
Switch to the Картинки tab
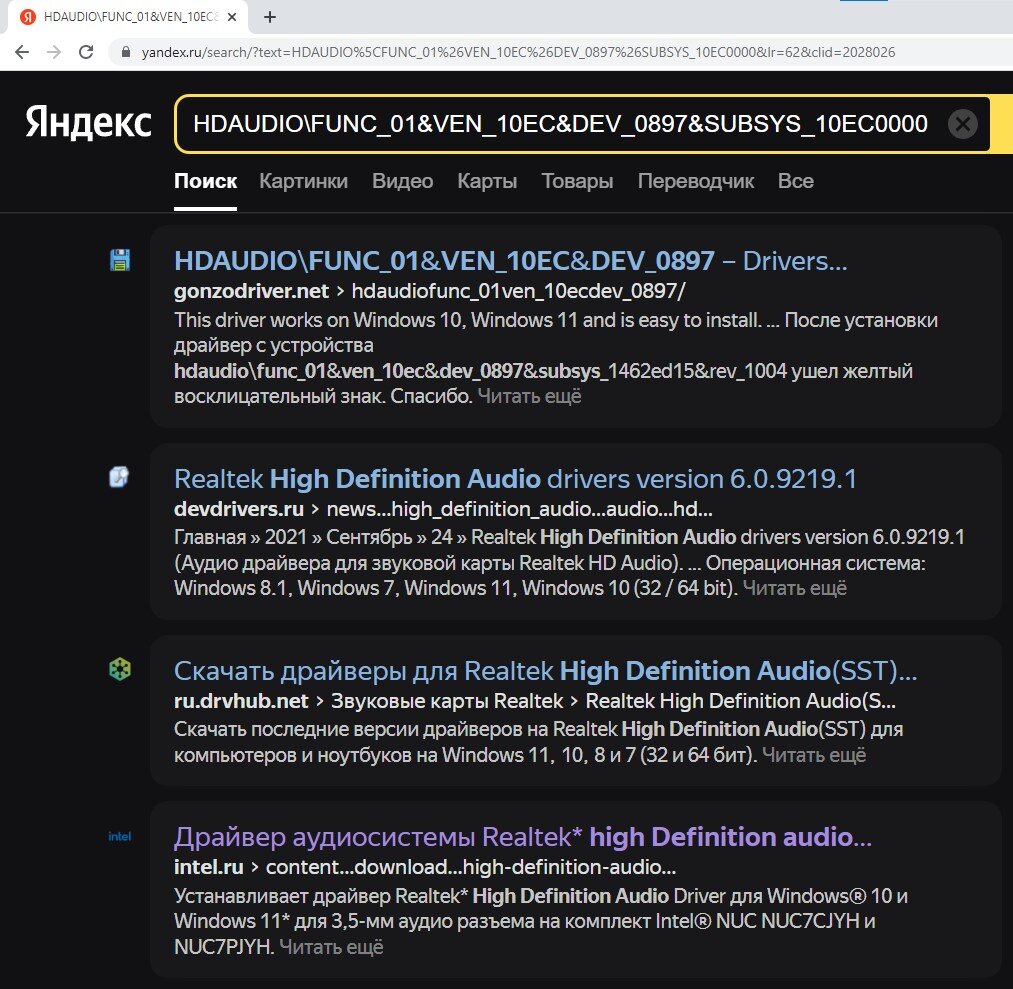coord(304,181)
